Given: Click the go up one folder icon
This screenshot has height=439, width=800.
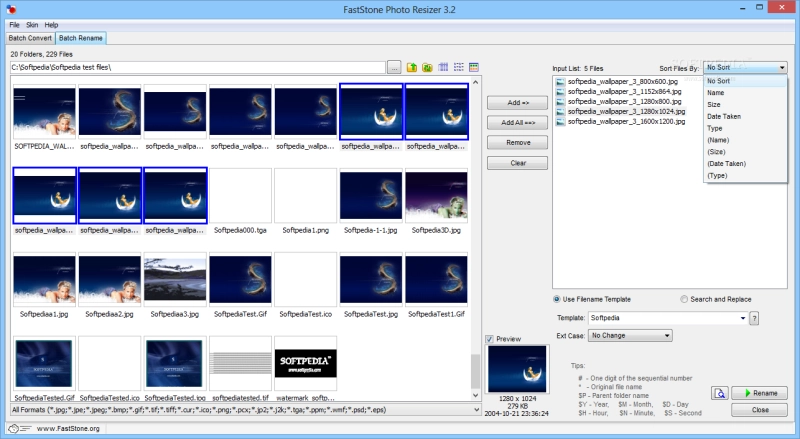Looking at the screenshot, I should click(412, 67).
